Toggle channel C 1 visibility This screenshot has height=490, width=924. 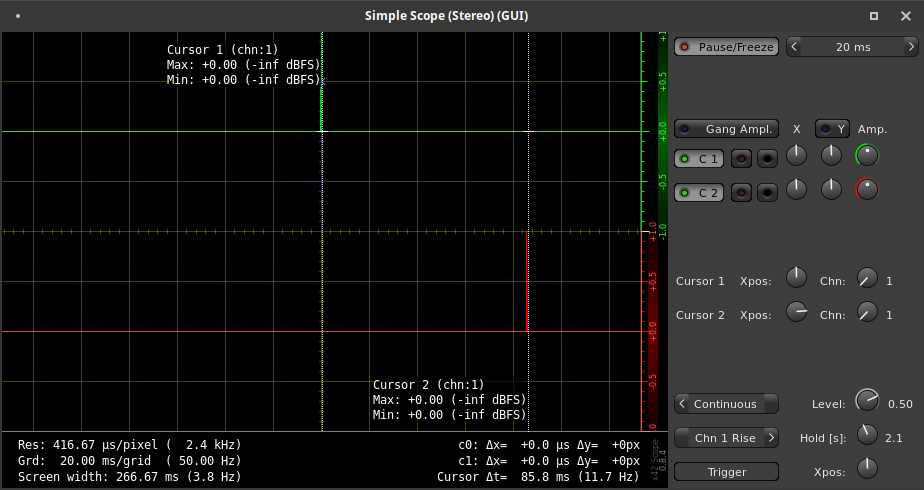coord(699,159)
